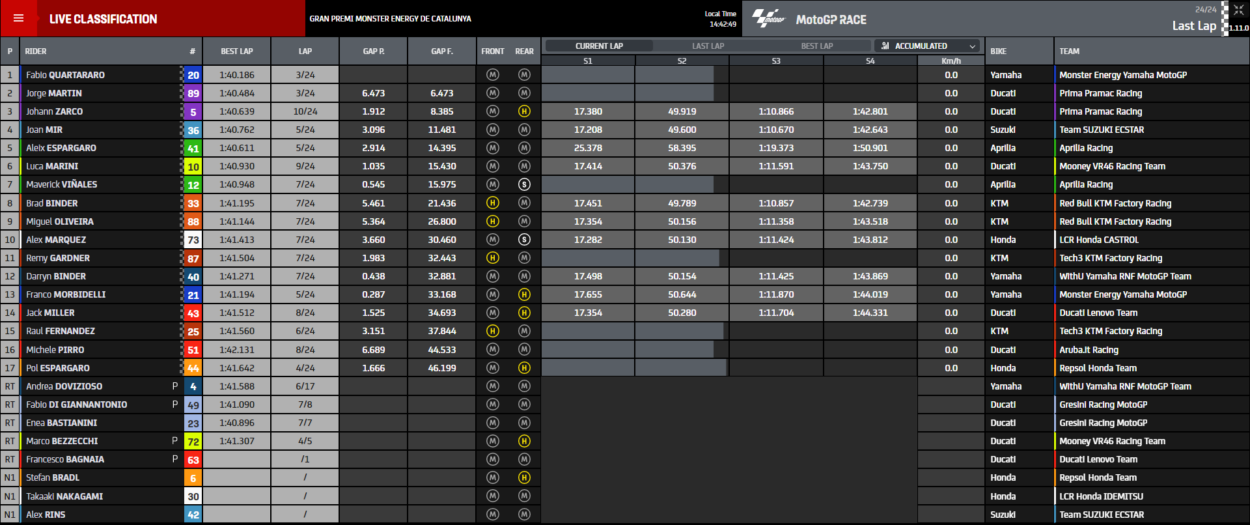Click Bezzecchi's hard rear tyre icon
The height and width of the screenshot is (525, 1250).
pos(524,441)
